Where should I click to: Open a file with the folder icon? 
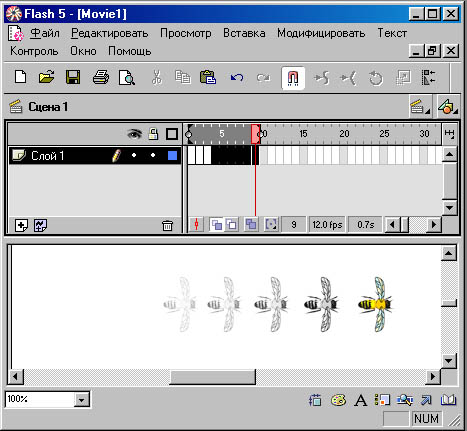47,77
